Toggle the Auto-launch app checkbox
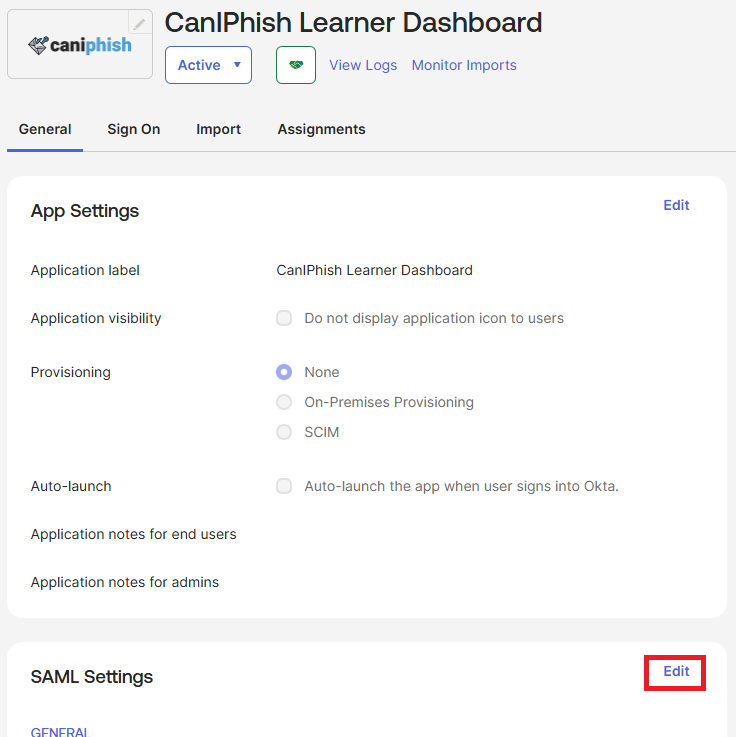 point(284,486)
